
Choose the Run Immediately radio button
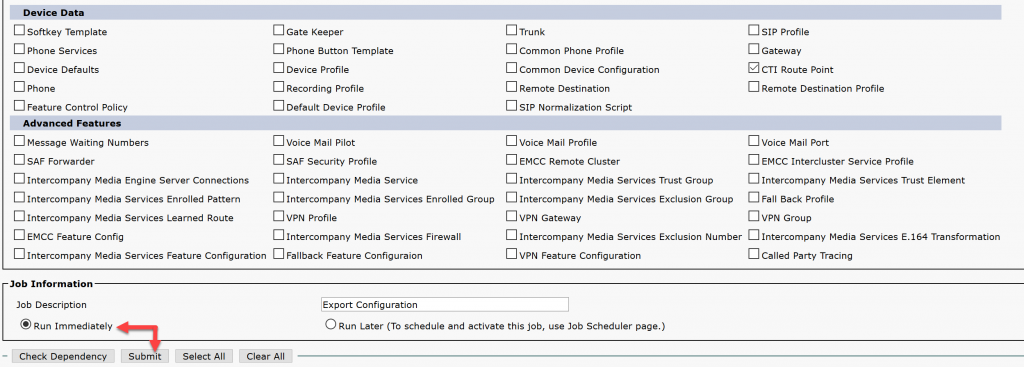pos(25,325)
